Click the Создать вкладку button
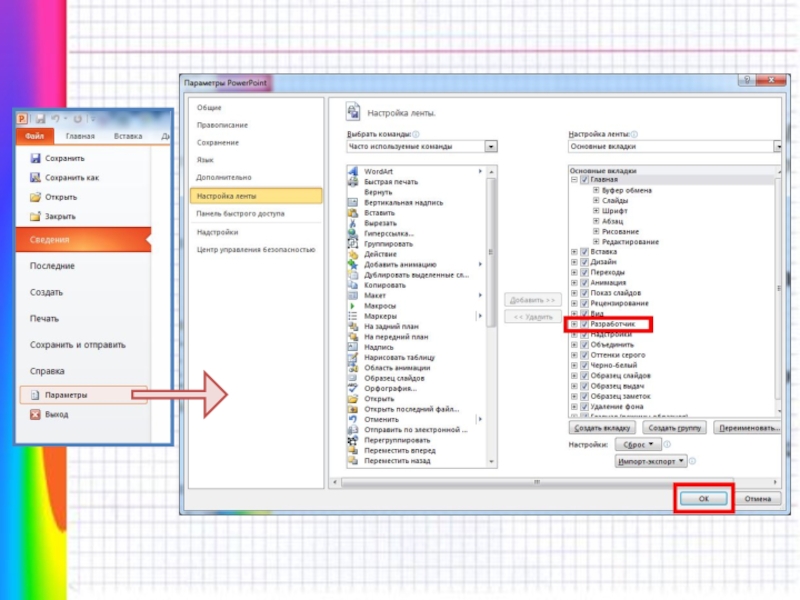This screenshot has width=800, height=600. click(602, 428)
